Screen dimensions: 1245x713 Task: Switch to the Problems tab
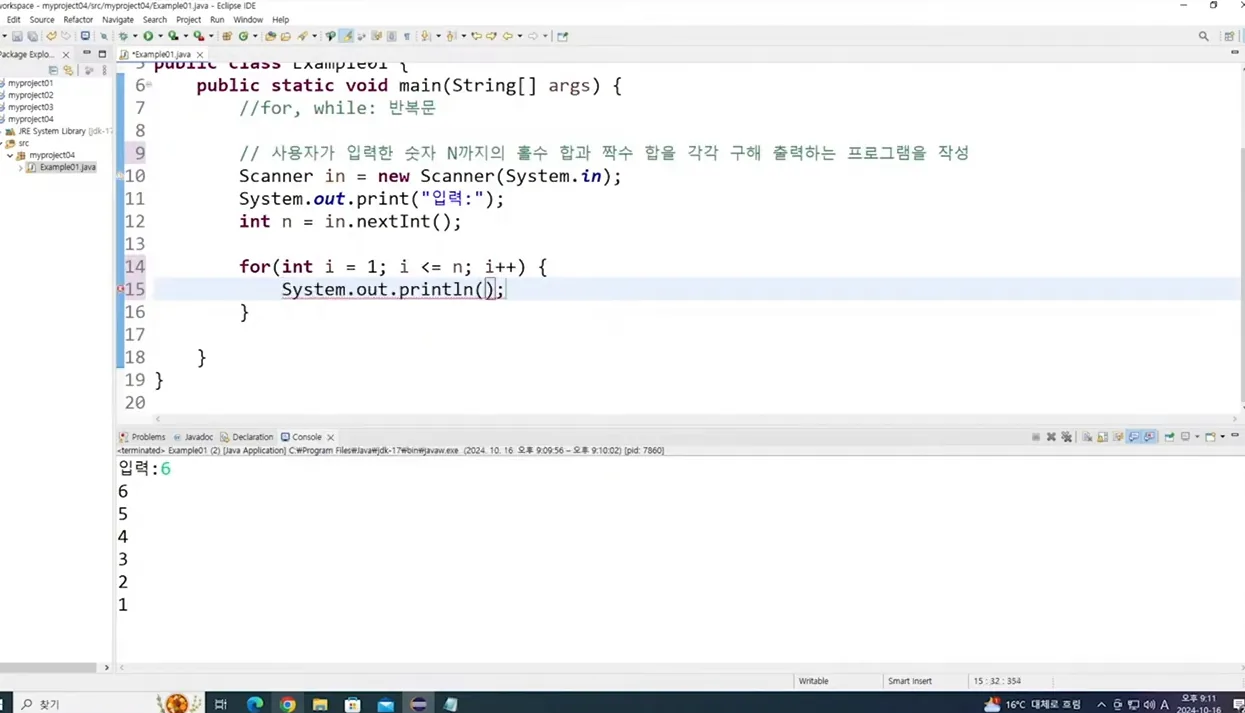(x=142, y=437)
